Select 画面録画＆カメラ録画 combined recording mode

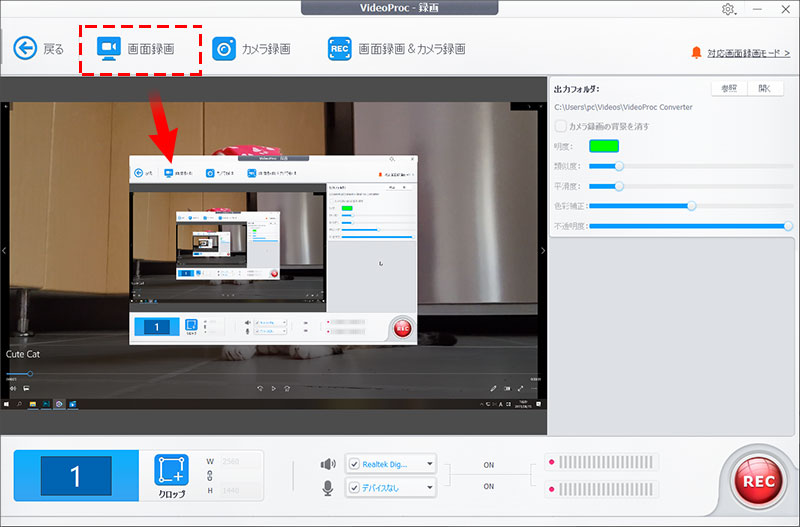(396, 49)
